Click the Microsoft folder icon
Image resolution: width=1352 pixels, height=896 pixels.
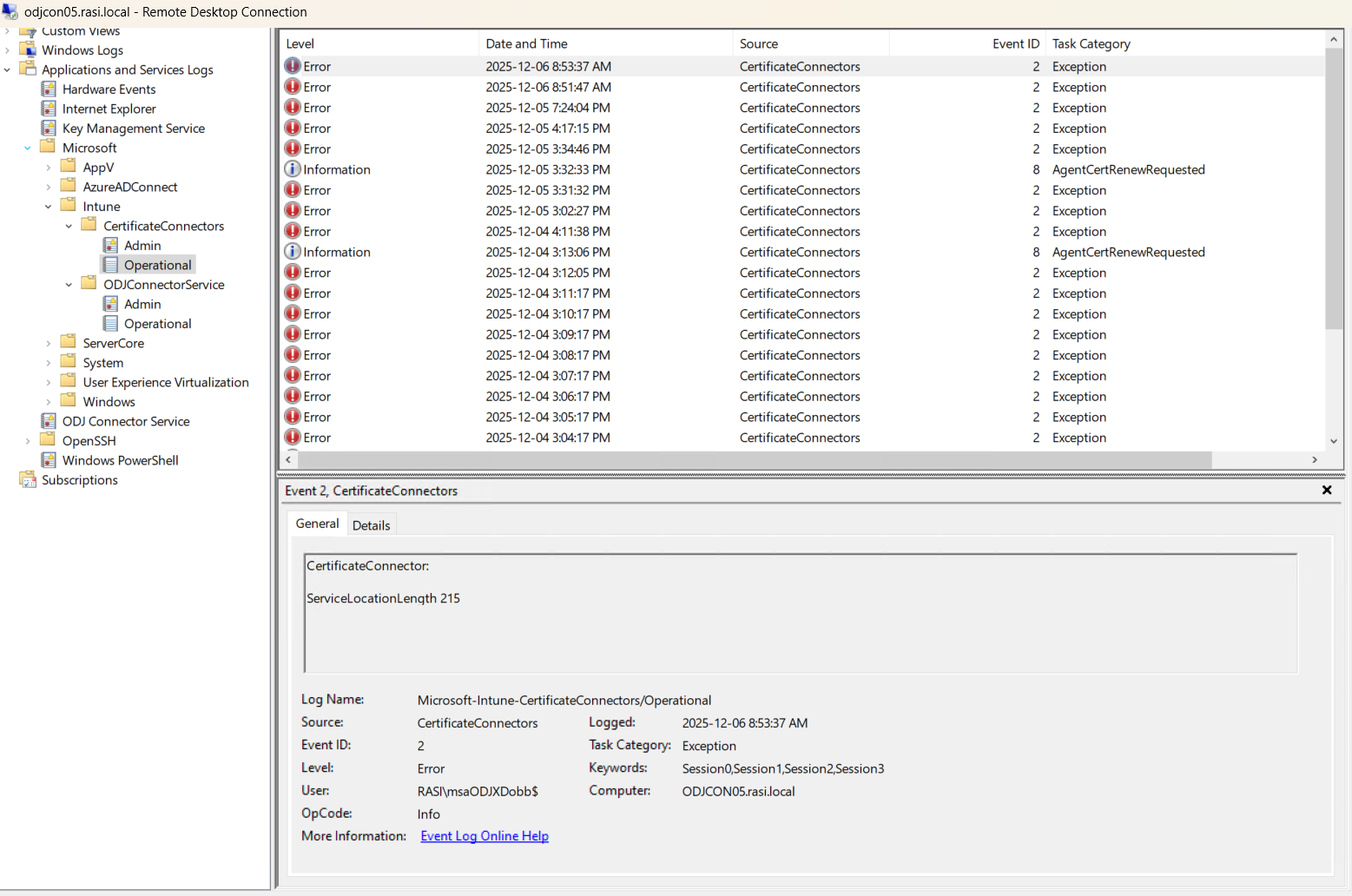pyautogui.click(x=48, y=147)
